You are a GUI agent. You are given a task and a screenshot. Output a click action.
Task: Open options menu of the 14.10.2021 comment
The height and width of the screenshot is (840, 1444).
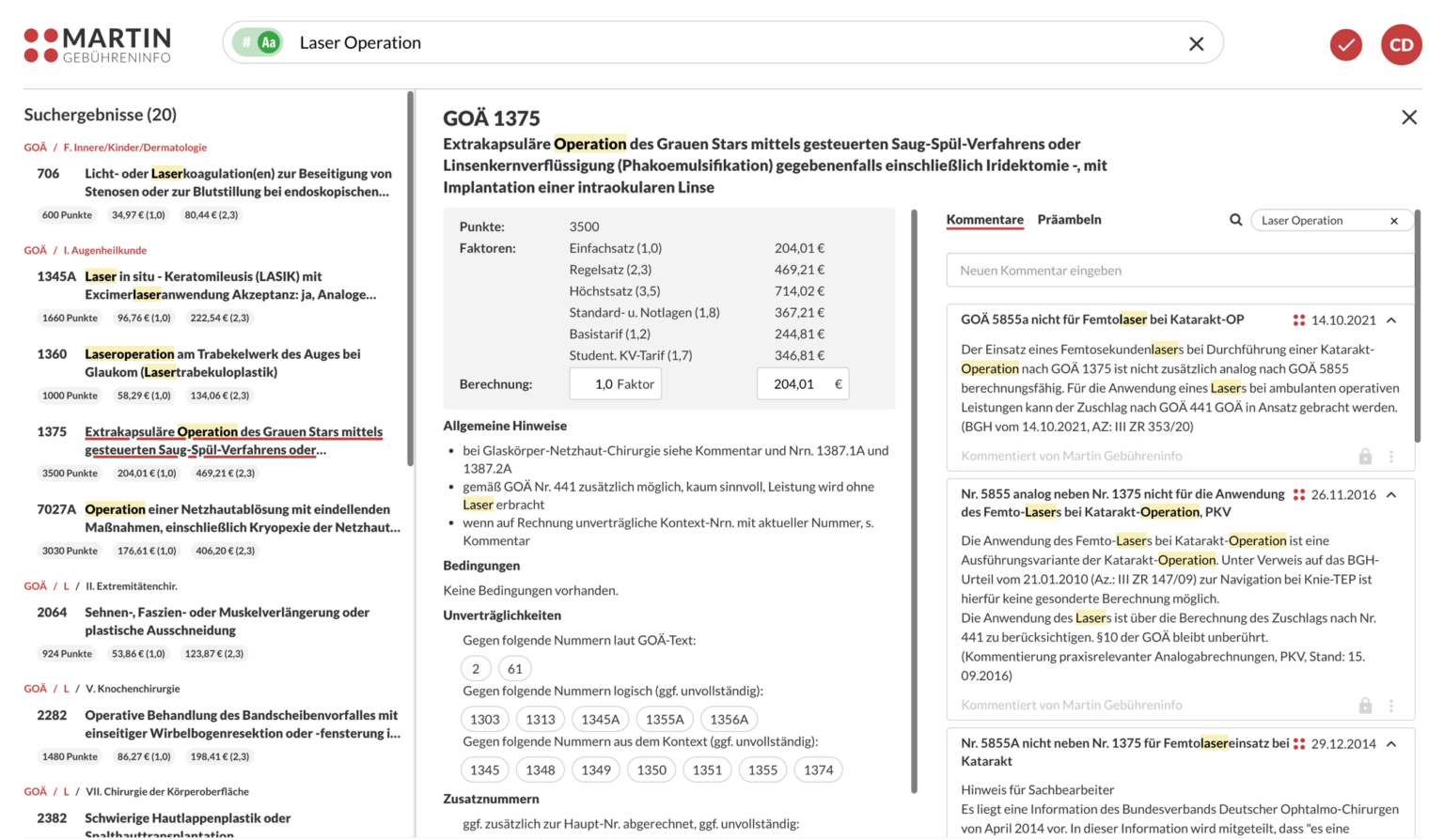tap(1391, 457)
